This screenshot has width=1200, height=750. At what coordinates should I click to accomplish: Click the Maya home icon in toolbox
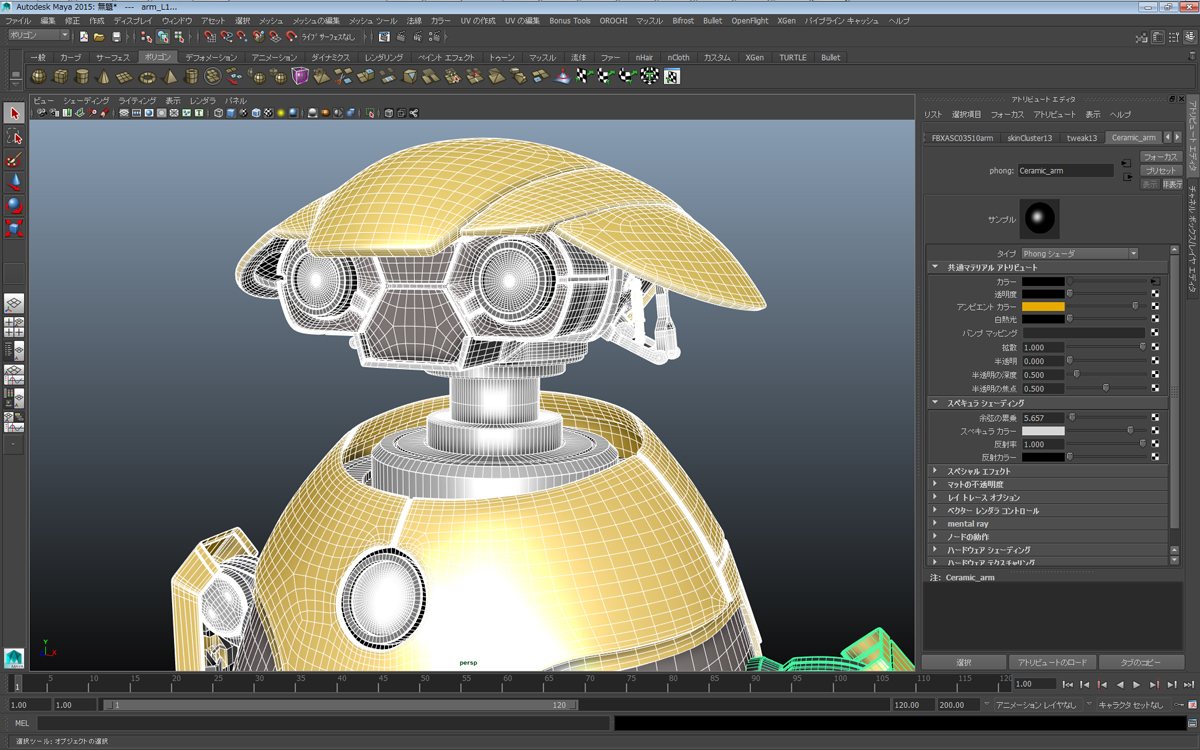[14, 657]
